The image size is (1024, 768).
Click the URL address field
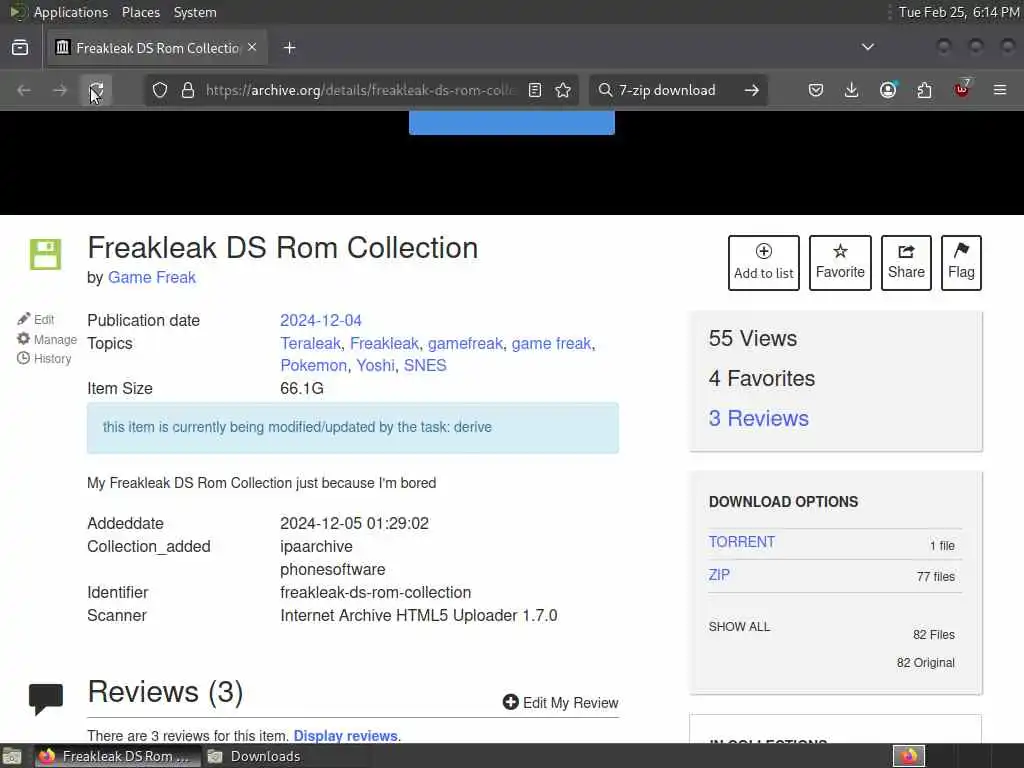pos(360,90)
